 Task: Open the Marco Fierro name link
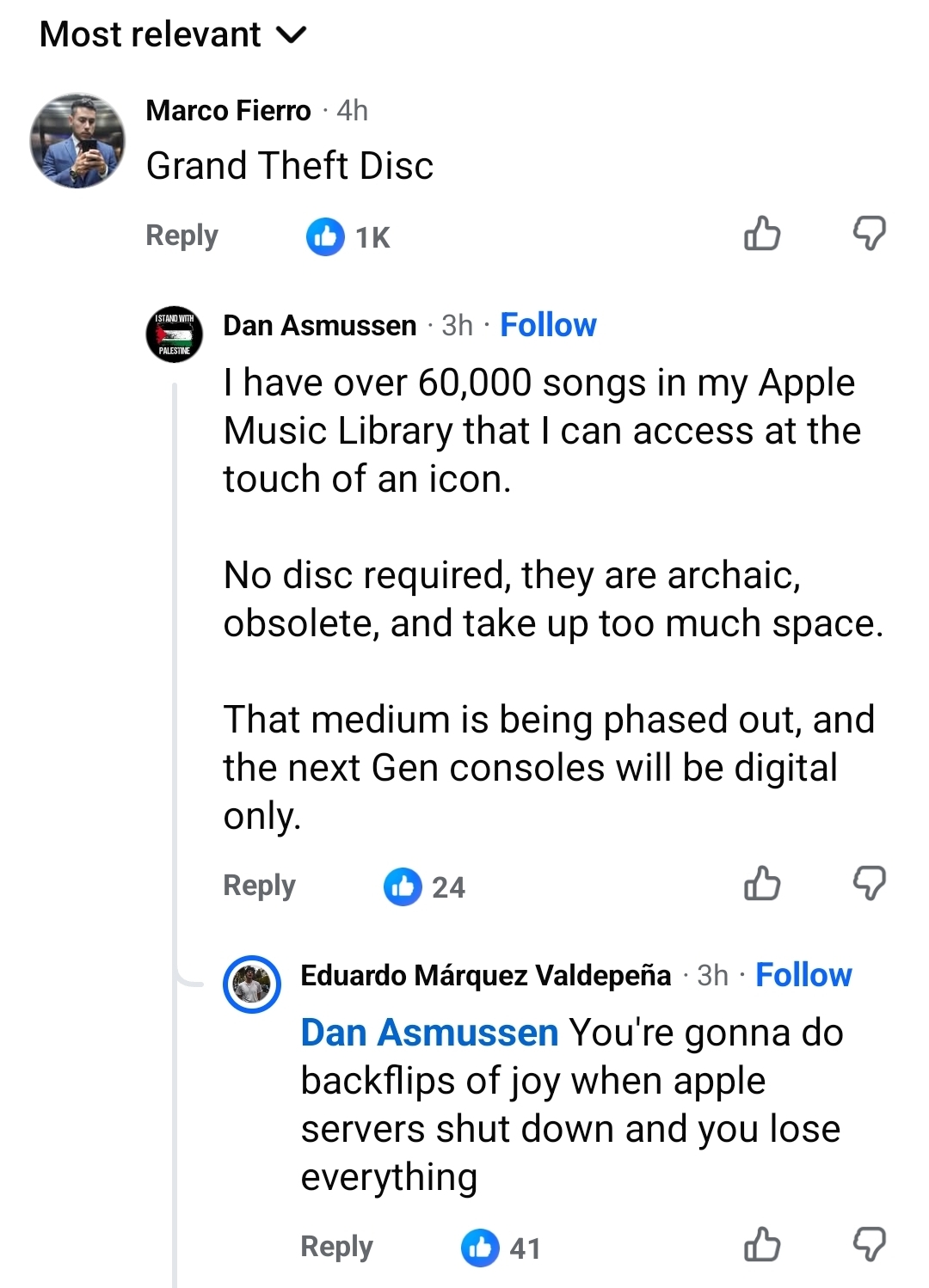point(228,111)
